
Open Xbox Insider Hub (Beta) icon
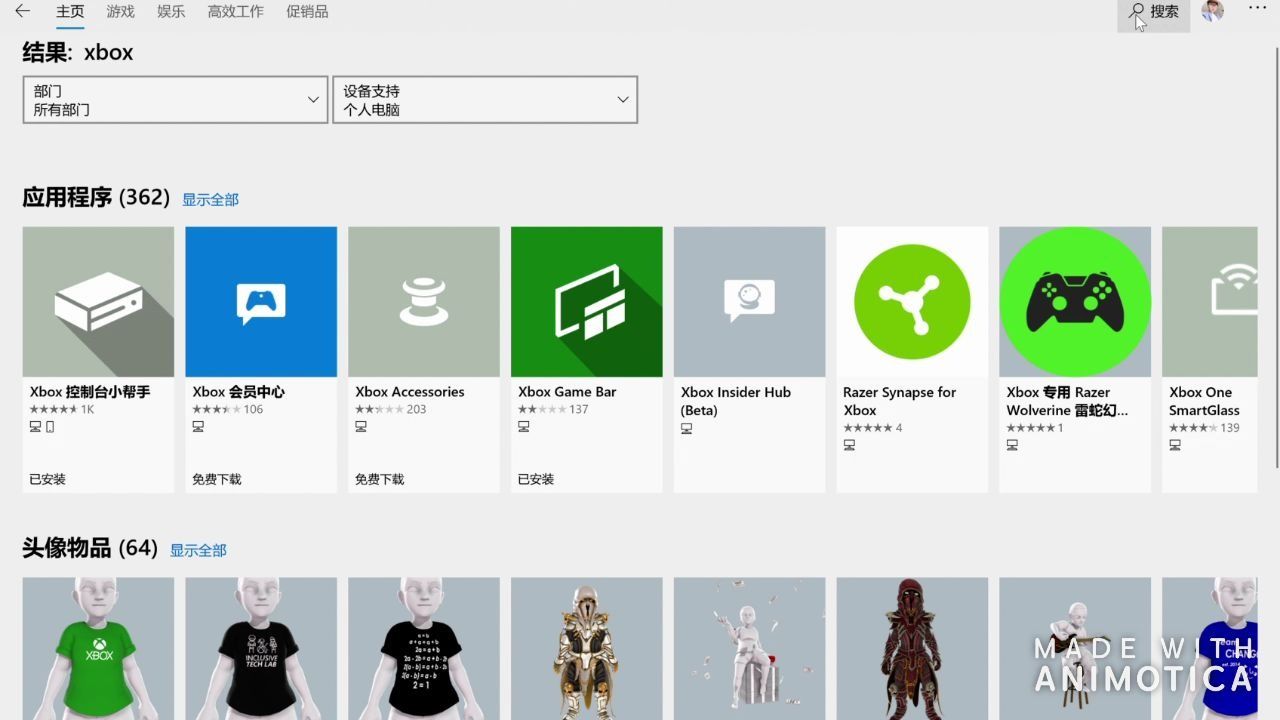tap(750, 302)
